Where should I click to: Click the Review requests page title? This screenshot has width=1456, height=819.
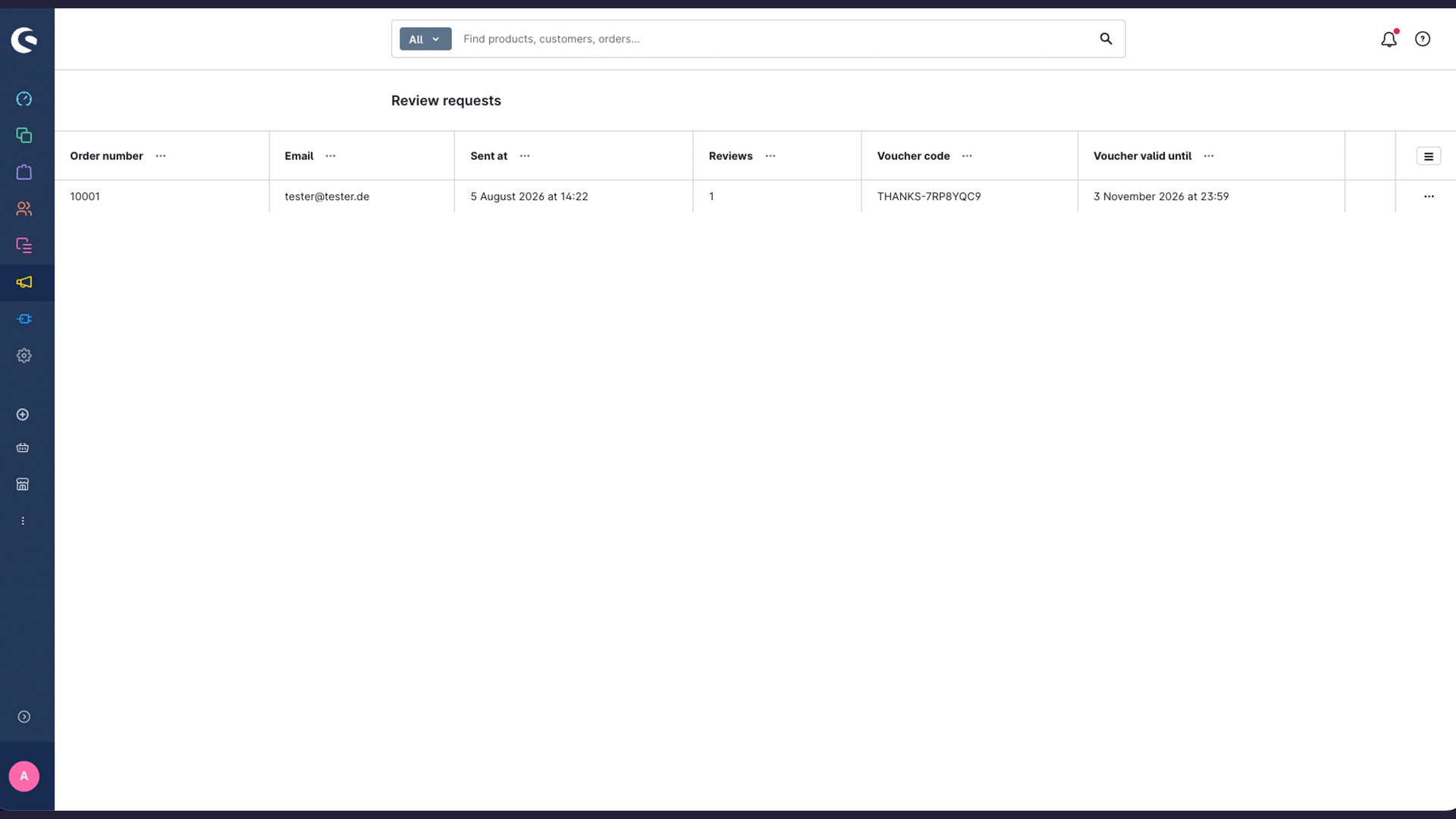coord(446,101)
